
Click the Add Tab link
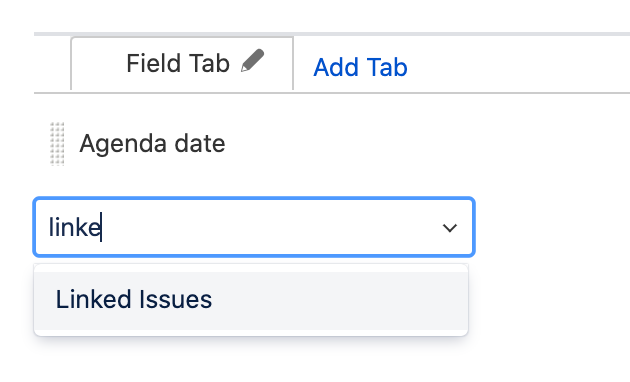pyautogui.click(x=360, y=67)
